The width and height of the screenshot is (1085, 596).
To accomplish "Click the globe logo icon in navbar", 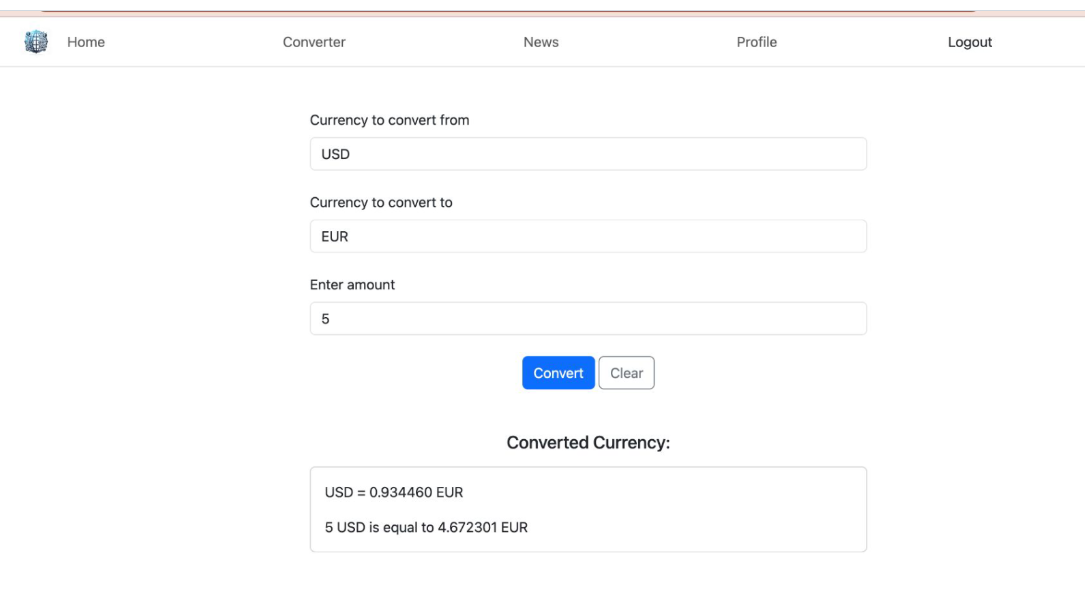I will pos(36,42).
